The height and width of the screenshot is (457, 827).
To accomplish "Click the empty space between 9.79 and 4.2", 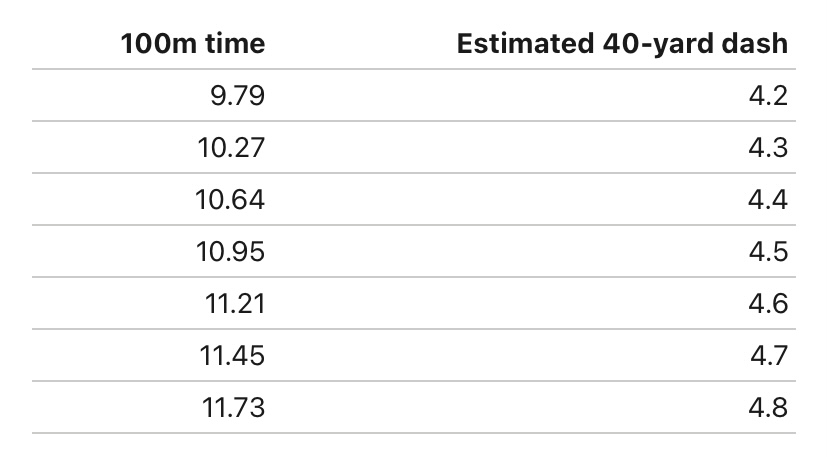I will [x=500, y=96].
